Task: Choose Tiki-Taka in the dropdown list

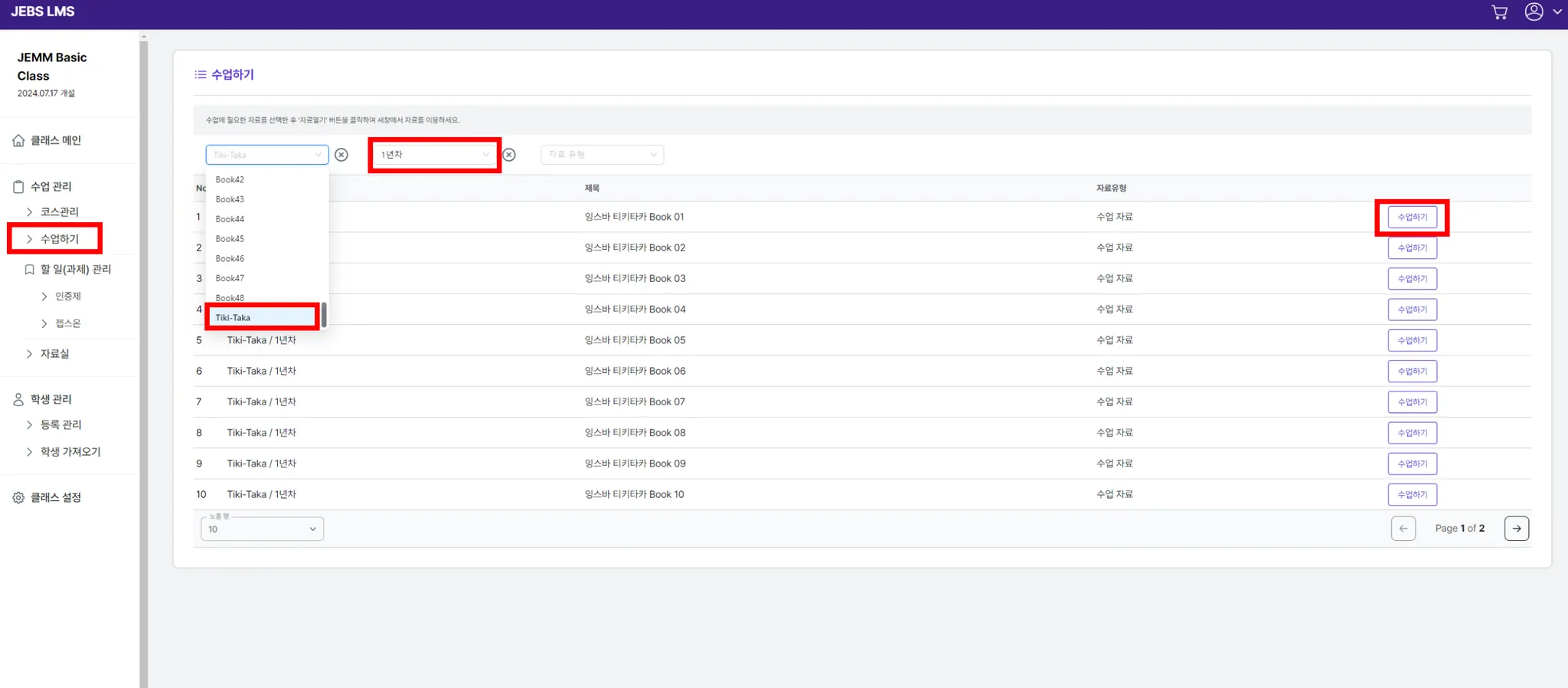Action: point(263,317)
